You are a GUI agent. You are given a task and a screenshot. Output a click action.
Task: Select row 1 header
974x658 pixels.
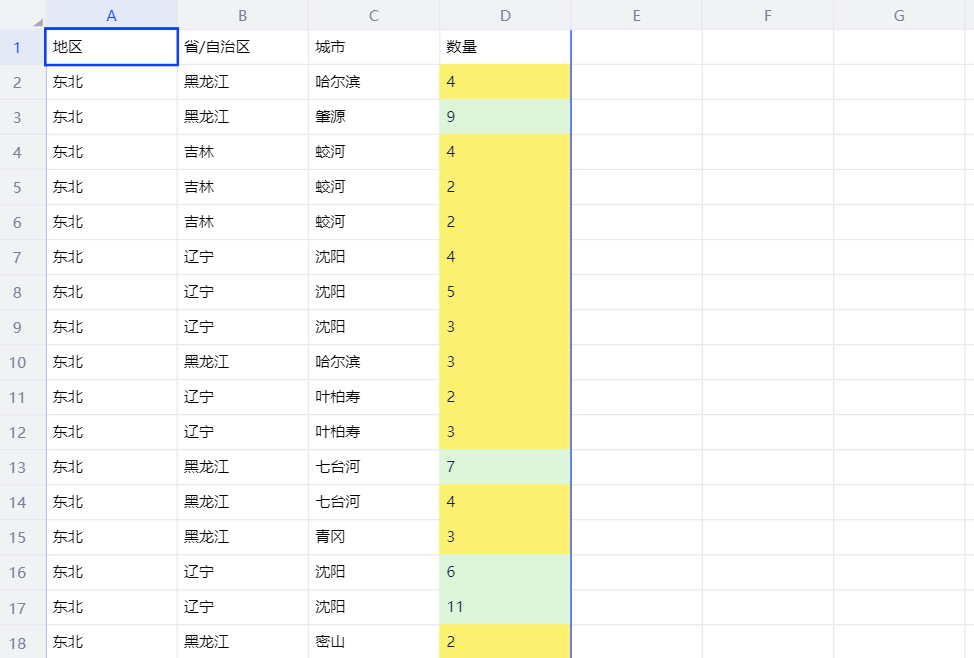click(x=17, y=47)
